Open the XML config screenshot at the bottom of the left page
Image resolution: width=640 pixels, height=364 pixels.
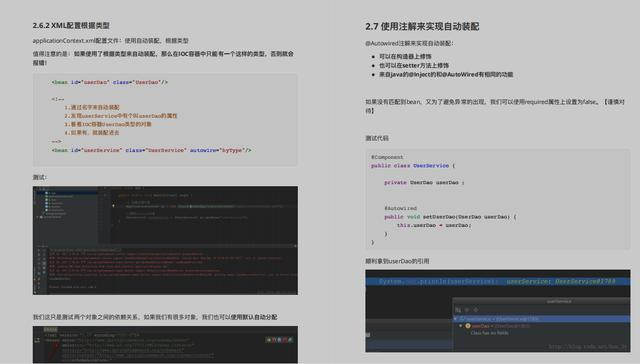[x=165, y=344]
